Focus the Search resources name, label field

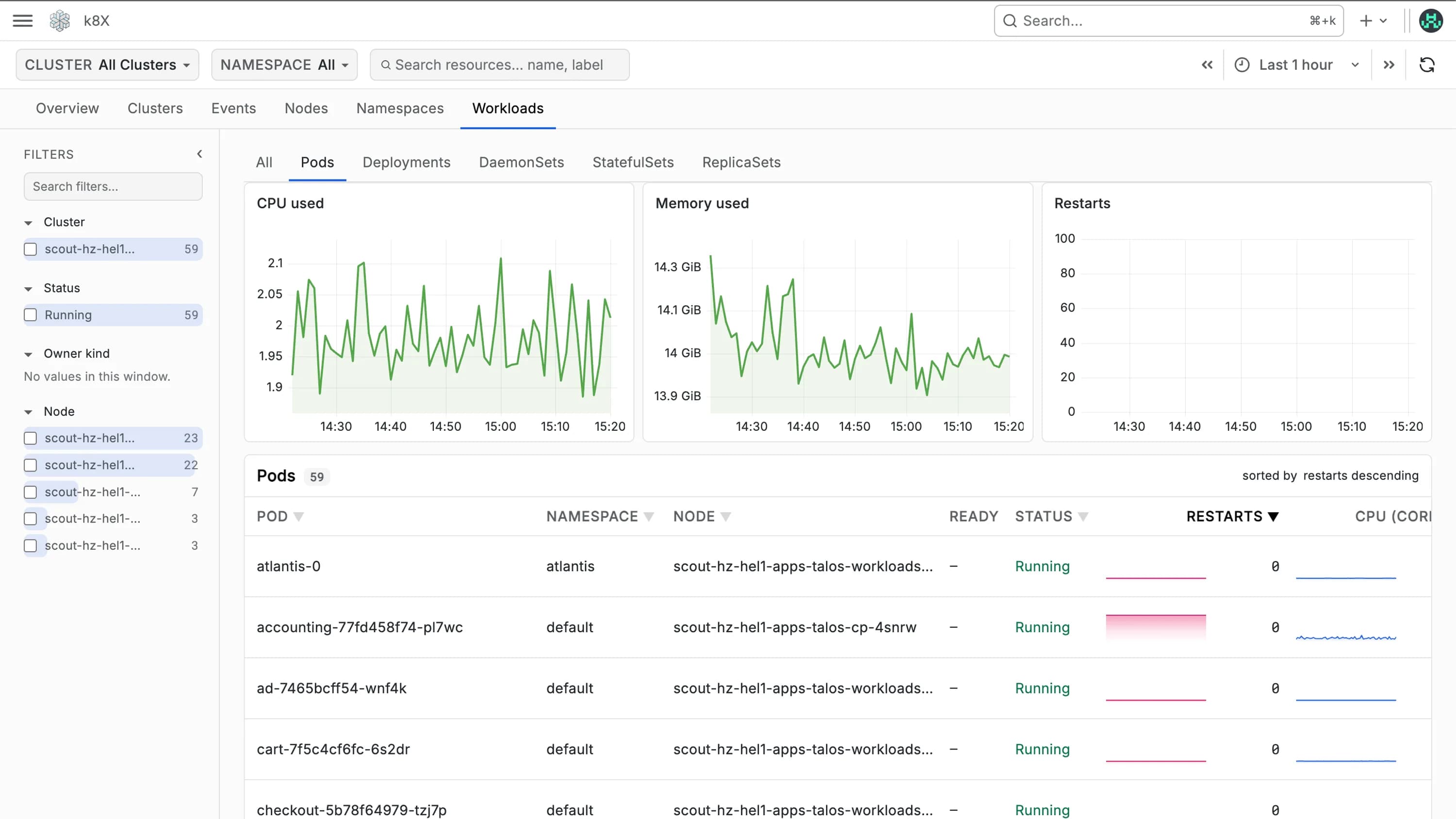click(x=500, y=65)
